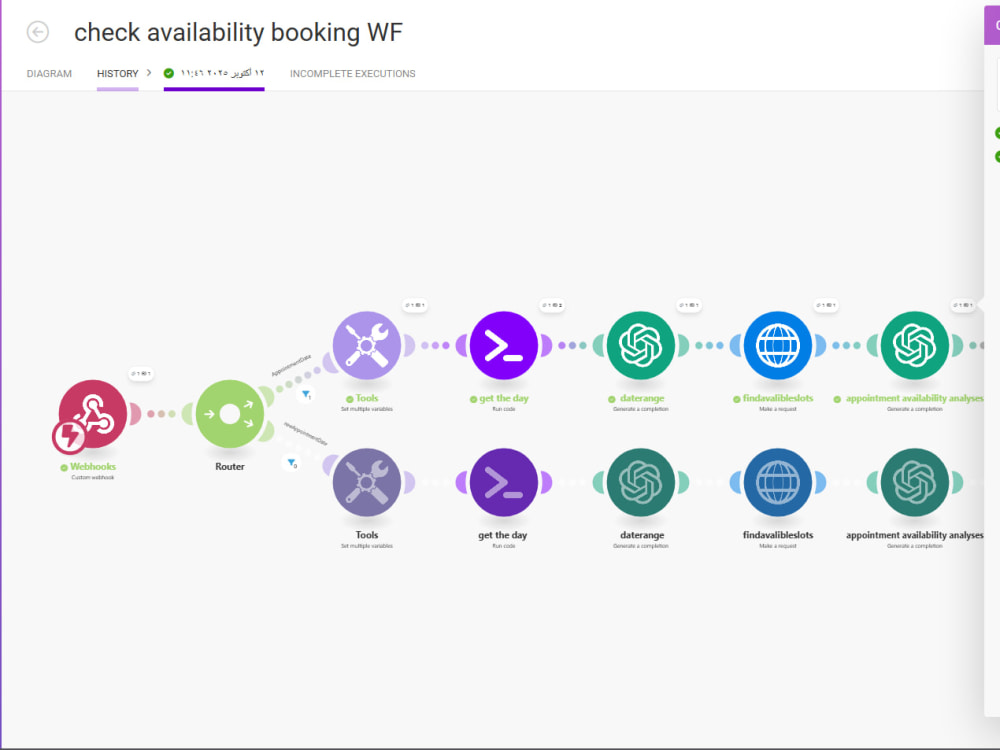Select the dated execution run tab
Screen dimensions: 1000x750
(214, 74)
